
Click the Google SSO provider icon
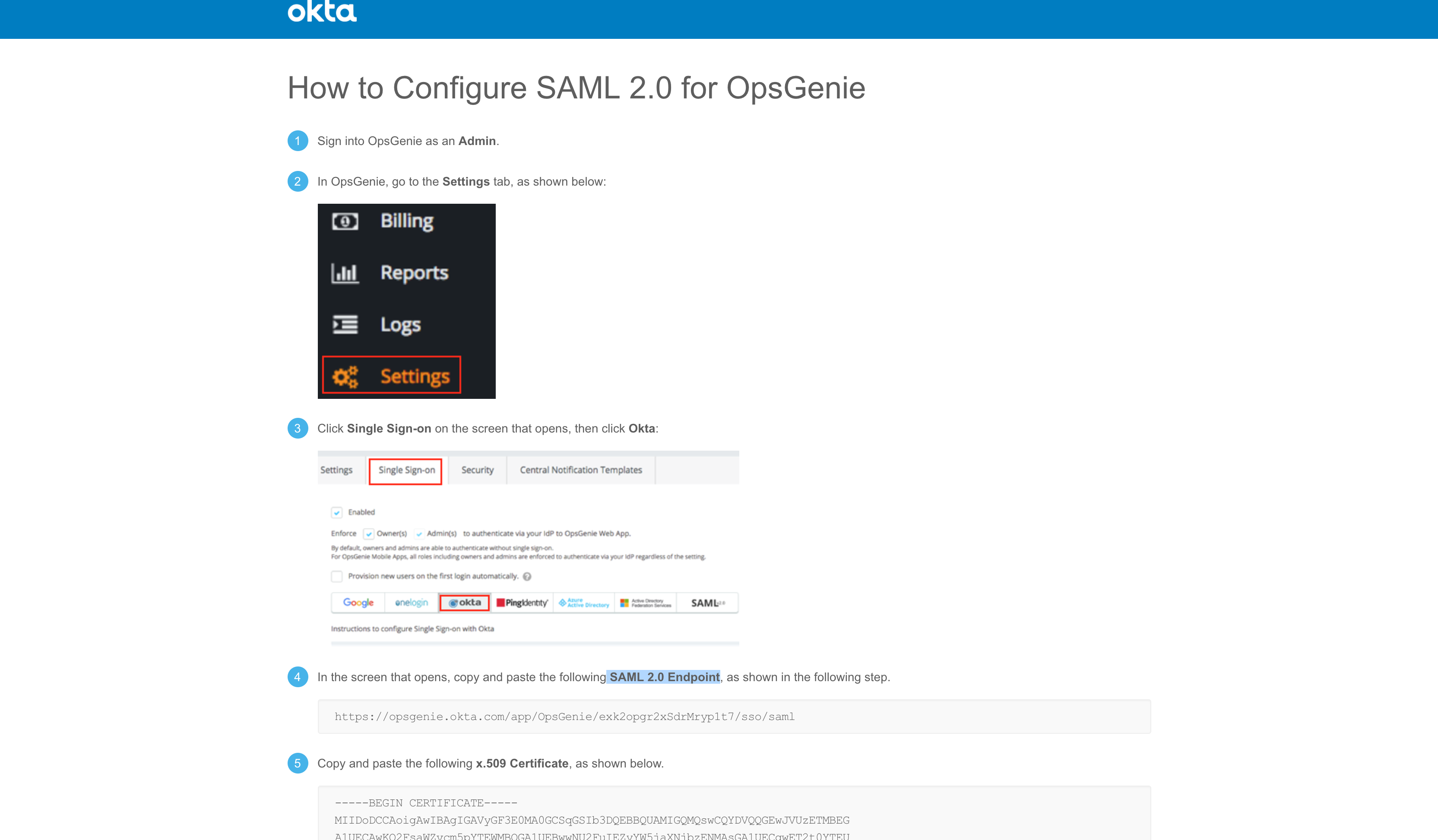coord(358,603)
